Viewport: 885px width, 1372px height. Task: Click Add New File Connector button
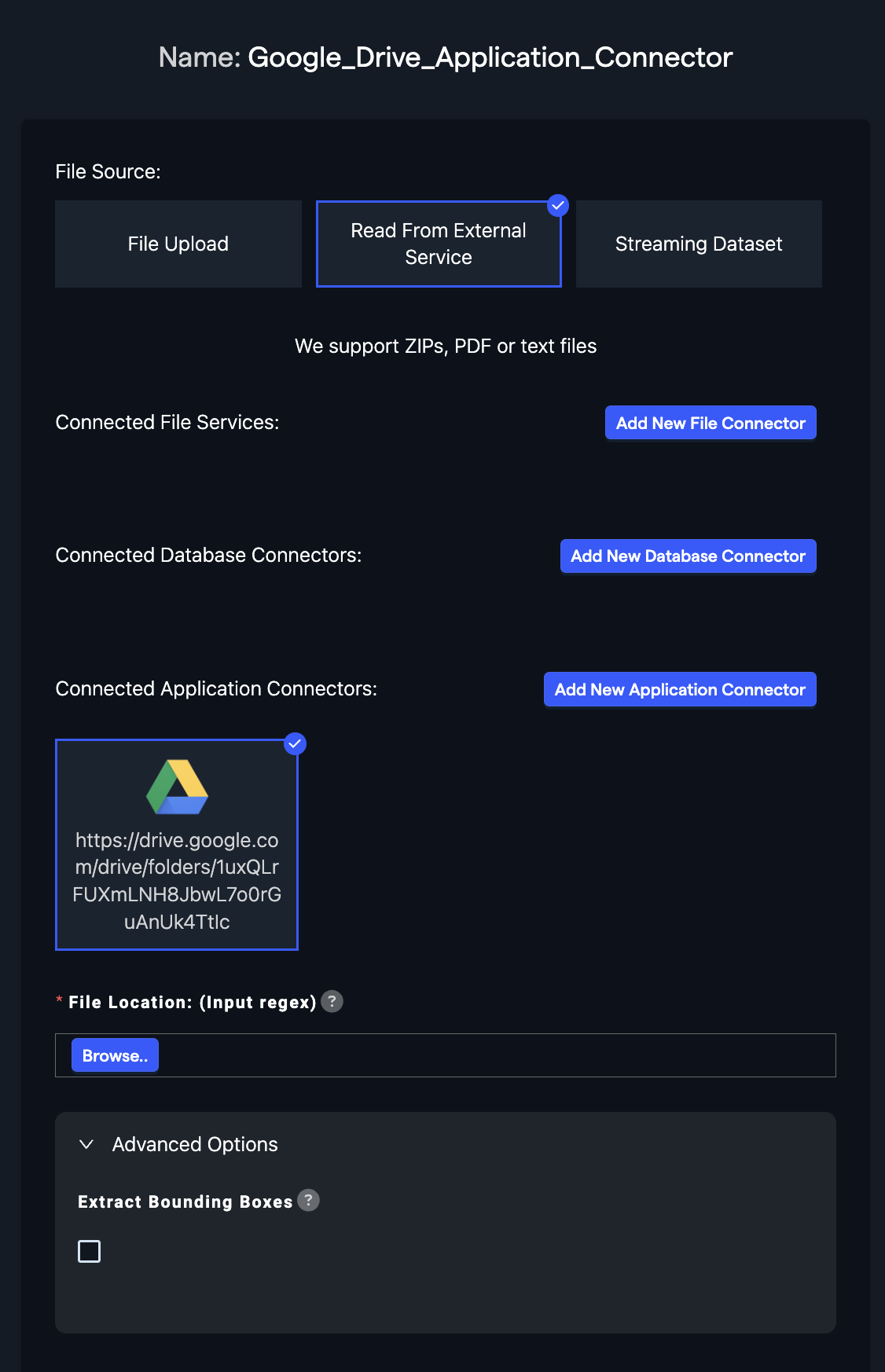point(711,423)
